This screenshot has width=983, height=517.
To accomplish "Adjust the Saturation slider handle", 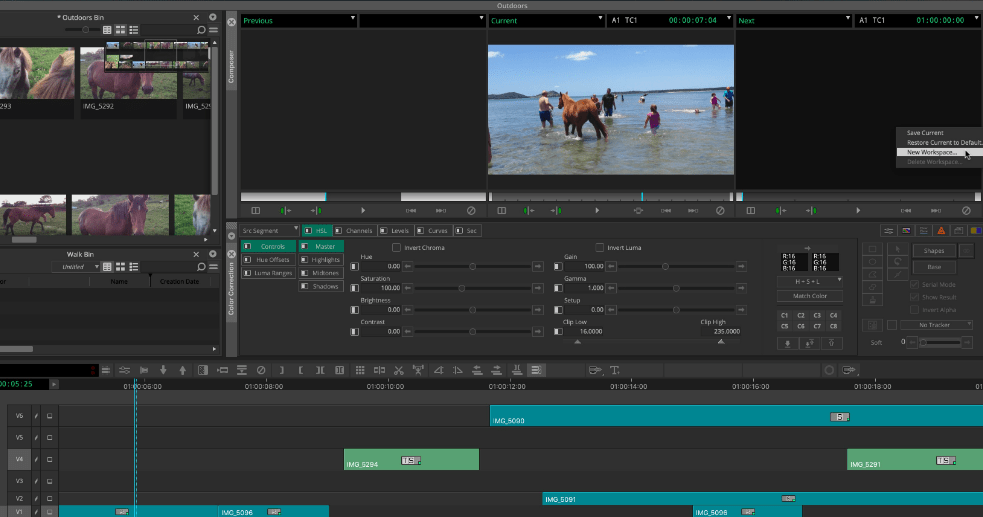I will point(461,288).
